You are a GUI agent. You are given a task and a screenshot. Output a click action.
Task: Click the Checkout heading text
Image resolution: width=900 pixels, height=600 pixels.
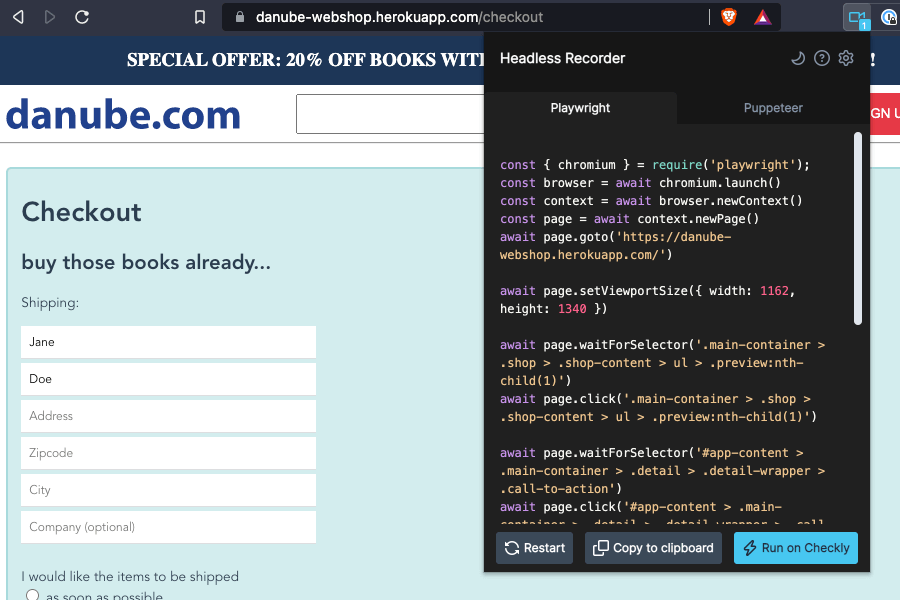point(82,212)
